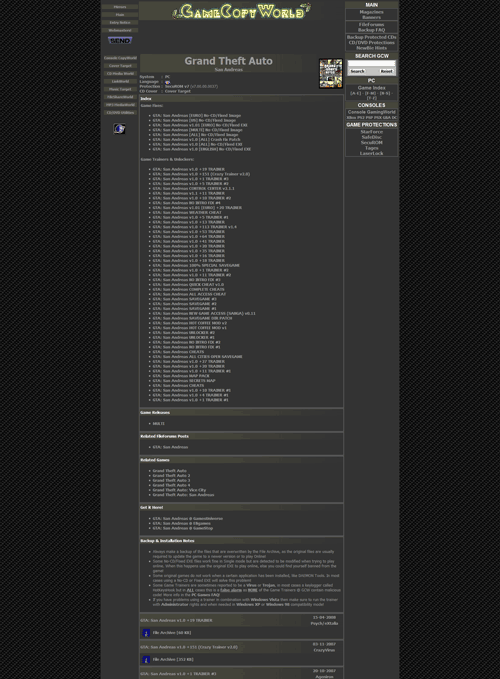Click the SEND button in left sidebar
The width and height of the screenshot is (500, 679).
(120, 40)
